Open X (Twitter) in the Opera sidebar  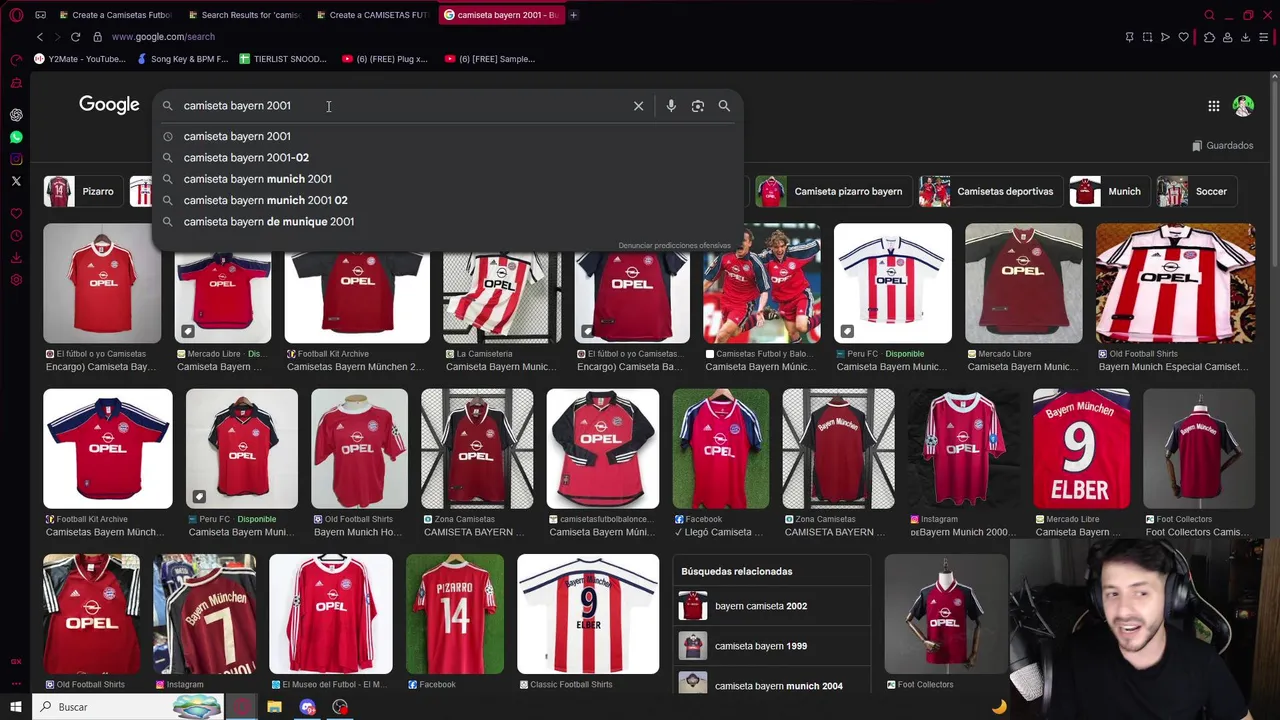pyautogui.click(x=16, y=181)
